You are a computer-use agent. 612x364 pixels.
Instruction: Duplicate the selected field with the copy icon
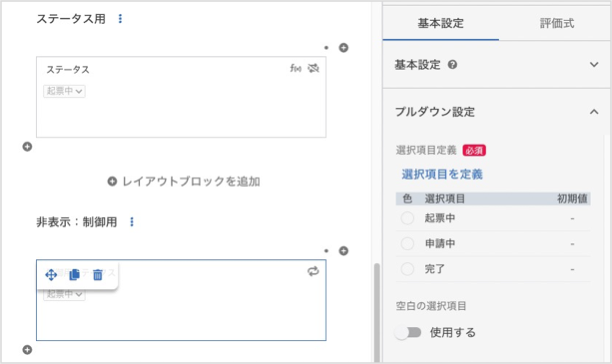[x=74, y=275]
